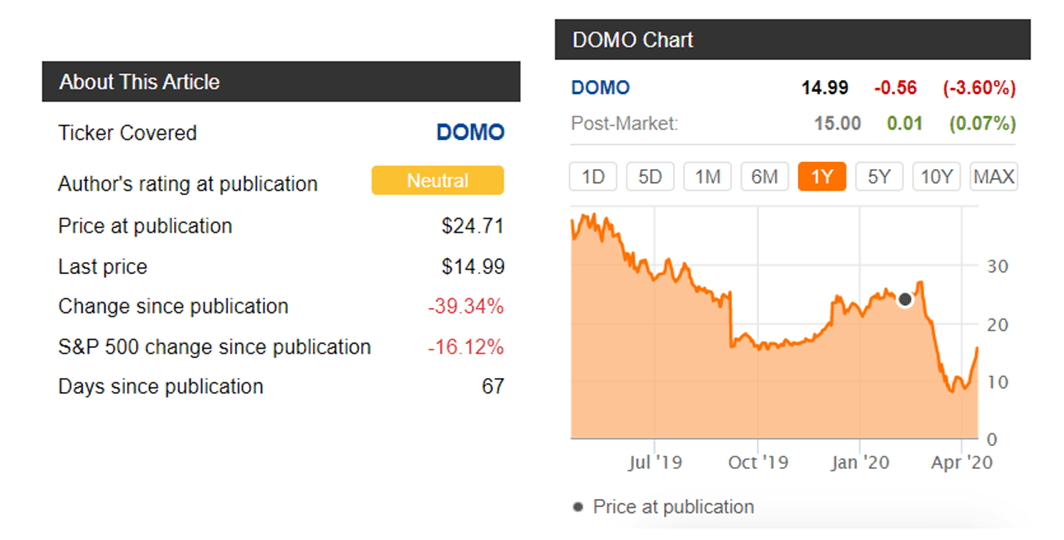Open the DOMO ticker link in About This Article

(470, 132)
